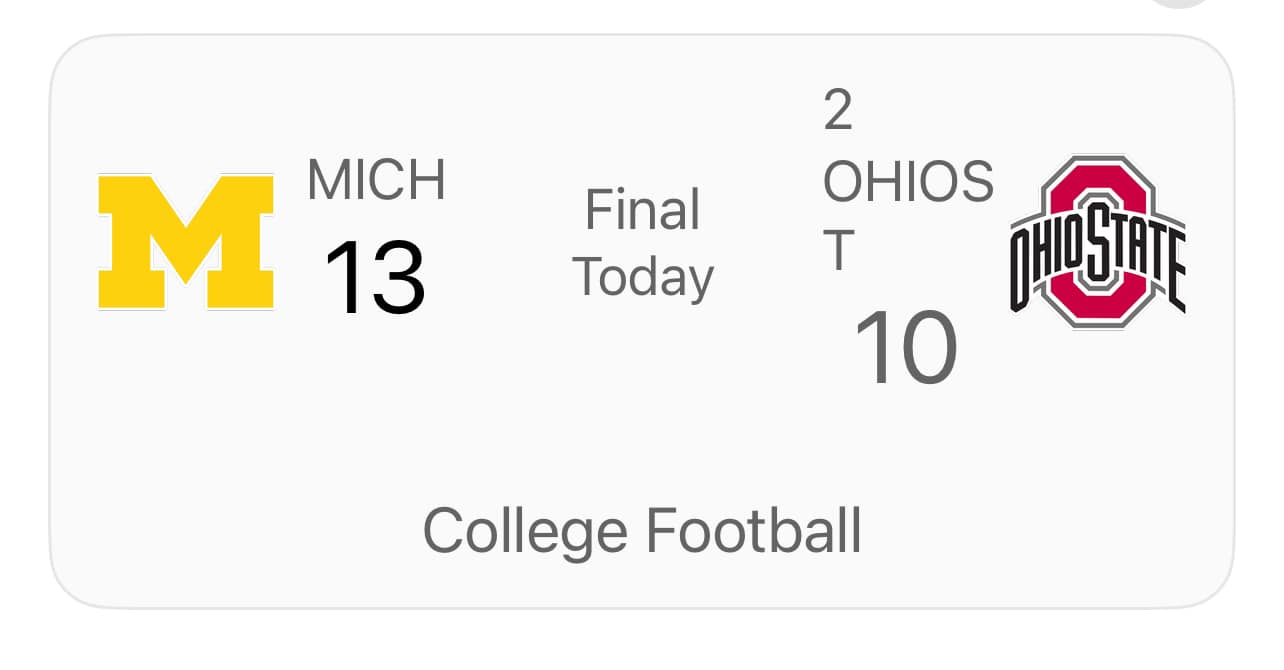Click the word Football in the footer
Screen dimensions: 1284x670
pyautogui.click(x=753, y=530)
